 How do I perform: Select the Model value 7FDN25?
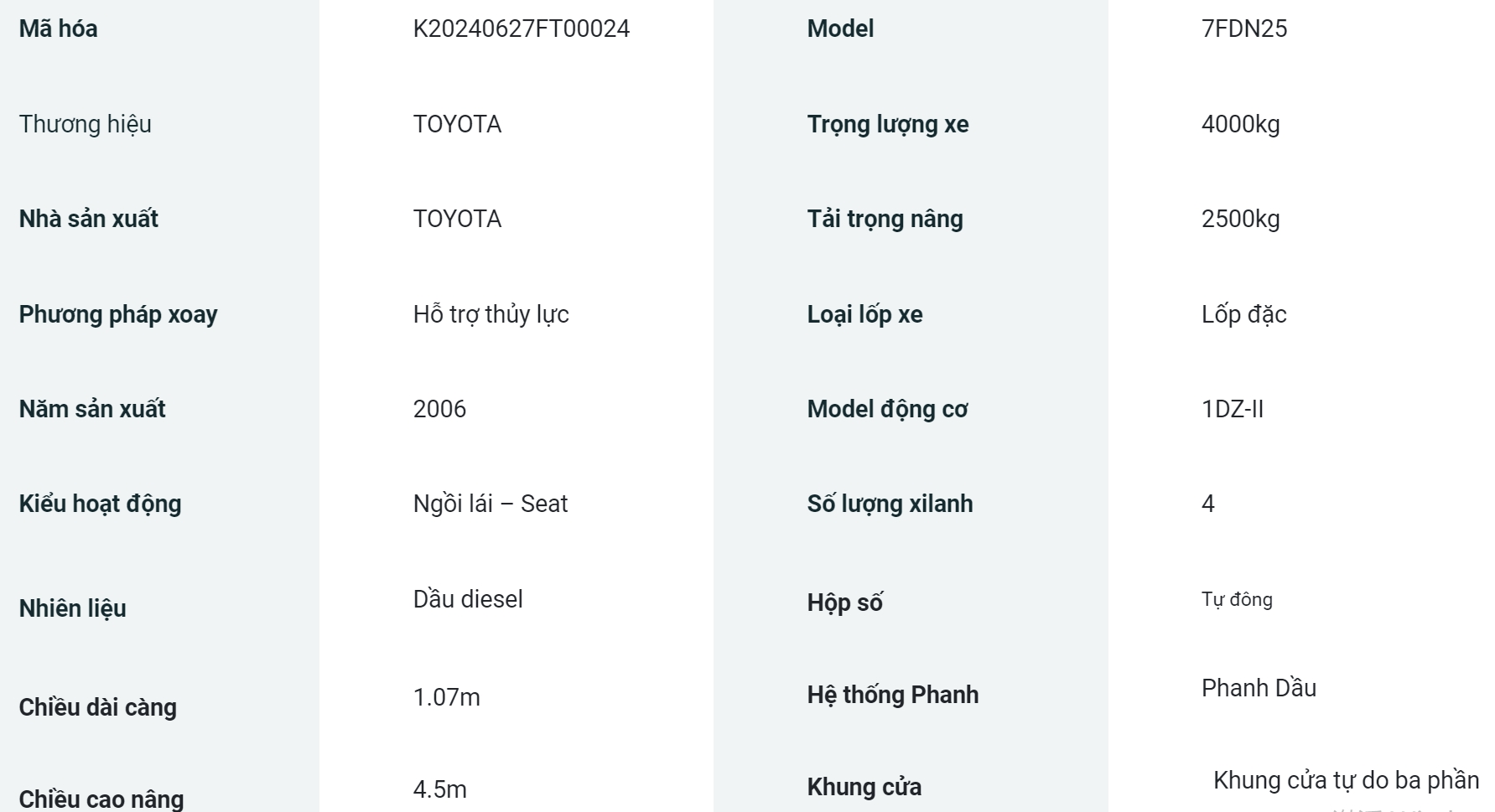point(1243,28)
